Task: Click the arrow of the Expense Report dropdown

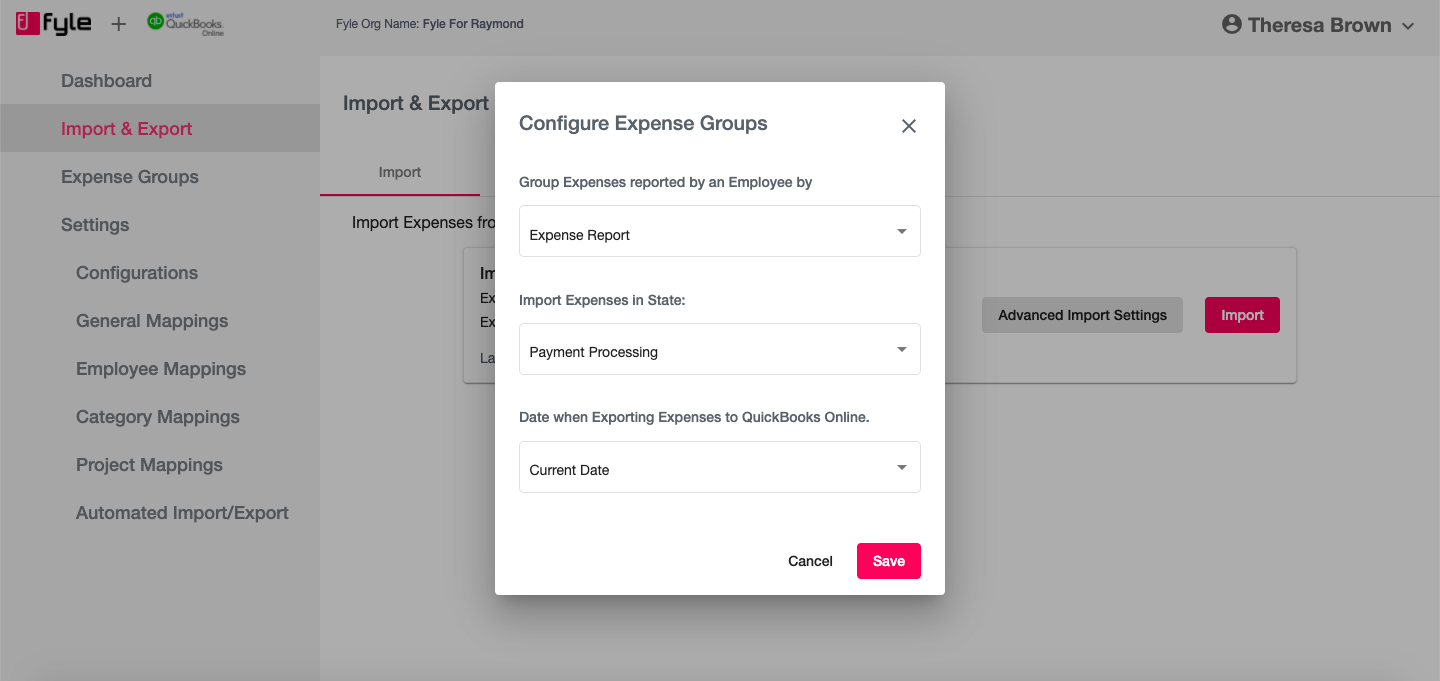Action: 902,232
